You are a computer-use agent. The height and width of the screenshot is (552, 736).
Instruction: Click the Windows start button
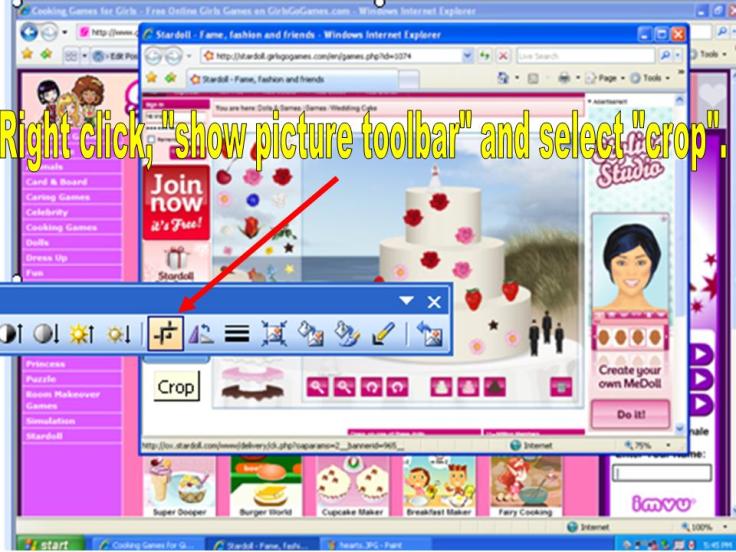[x=50, y=544]
